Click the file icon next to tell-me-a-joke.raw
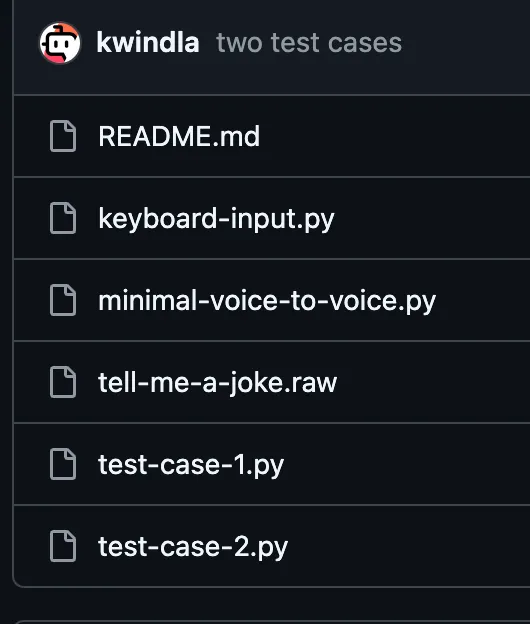The width and height of the screenshot is (530, 624). pyautogui.click(x=63, y=382)
